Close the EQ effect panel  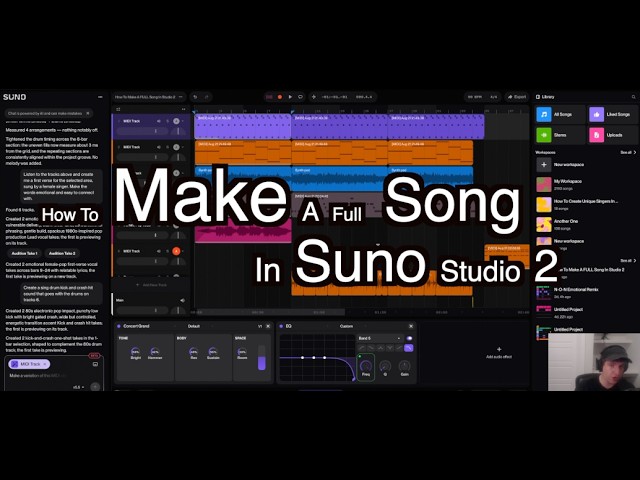tap(411, 326)
